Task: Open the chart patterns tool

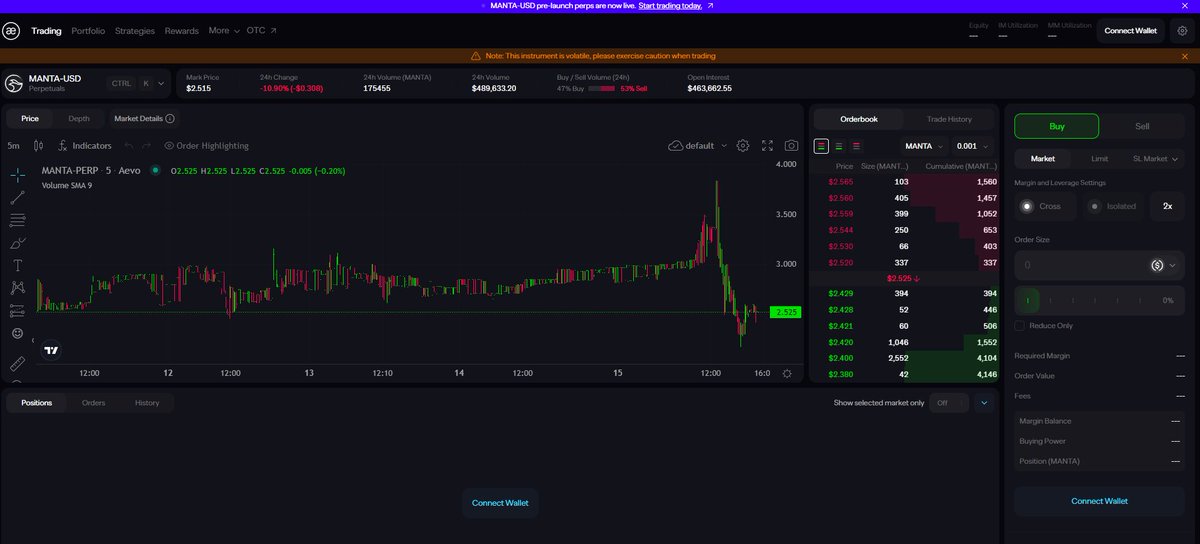Action: pyautogui.click(x=18, y=288)
